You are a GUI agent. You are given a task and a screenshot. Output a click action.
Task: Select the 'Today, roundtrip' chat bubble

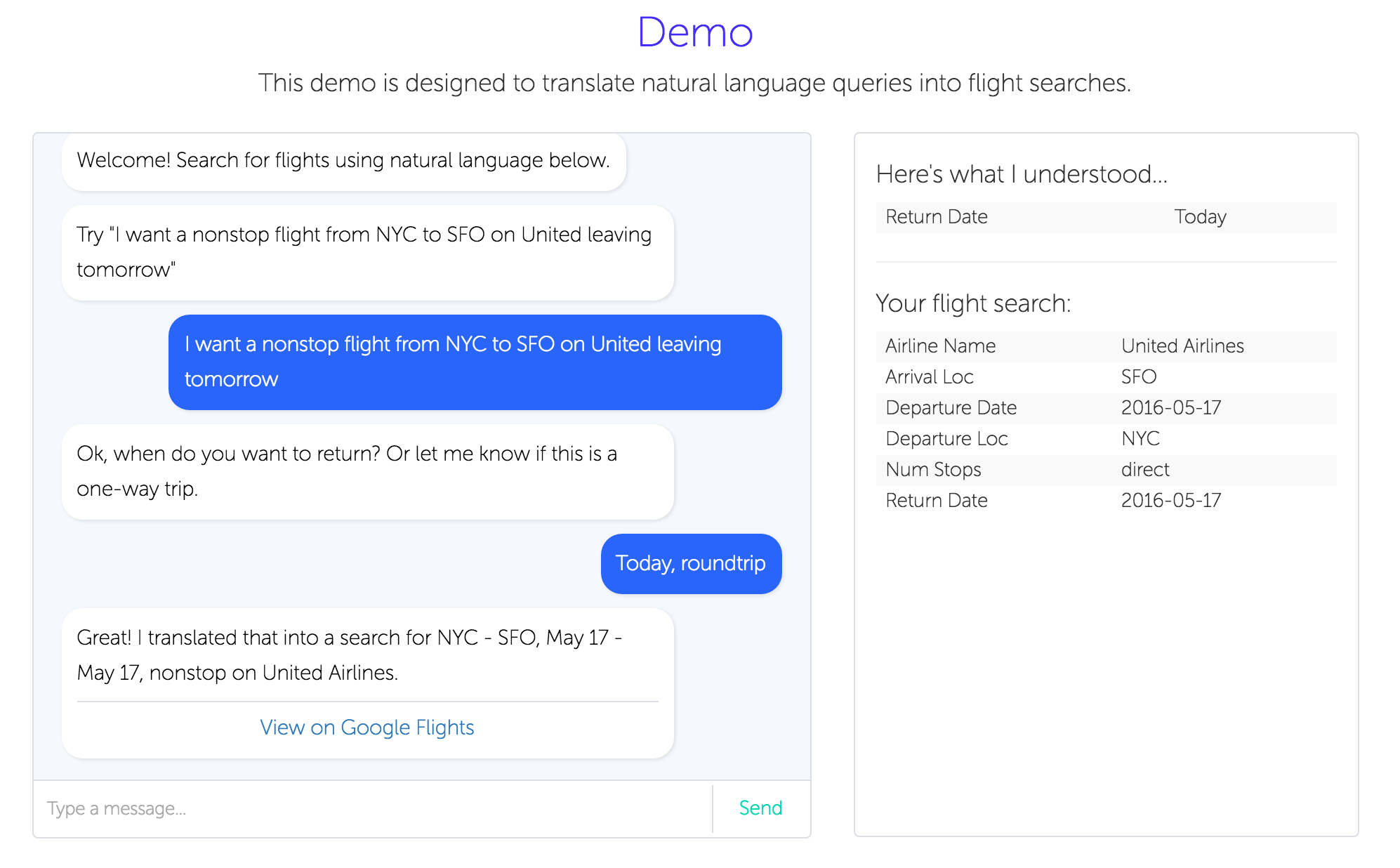690,563
